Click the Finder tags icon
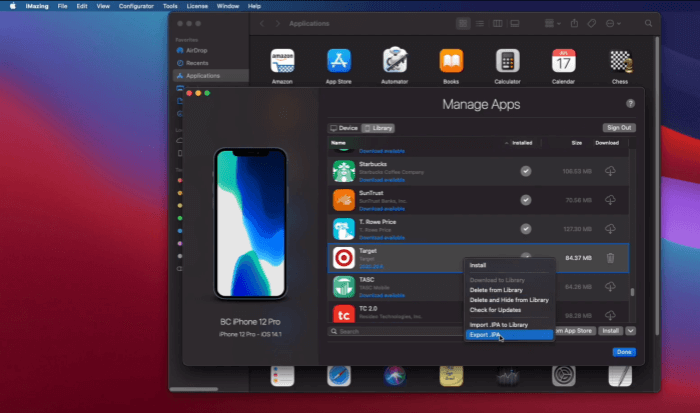The image size is (700, 413). 592,23
